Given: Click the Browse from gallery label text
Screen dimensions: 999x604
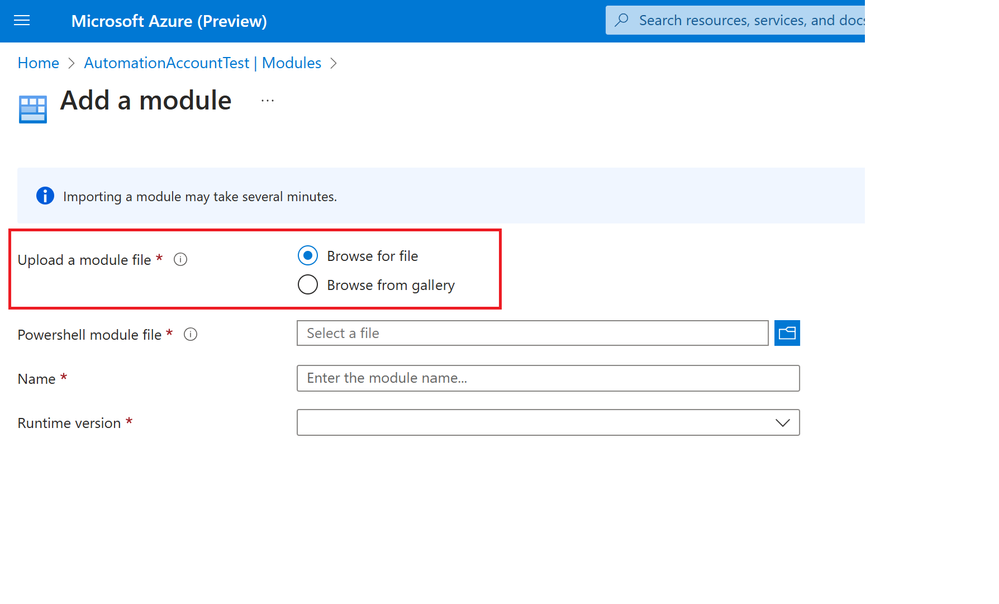Looking at the screenshot, I should [391, 285].
